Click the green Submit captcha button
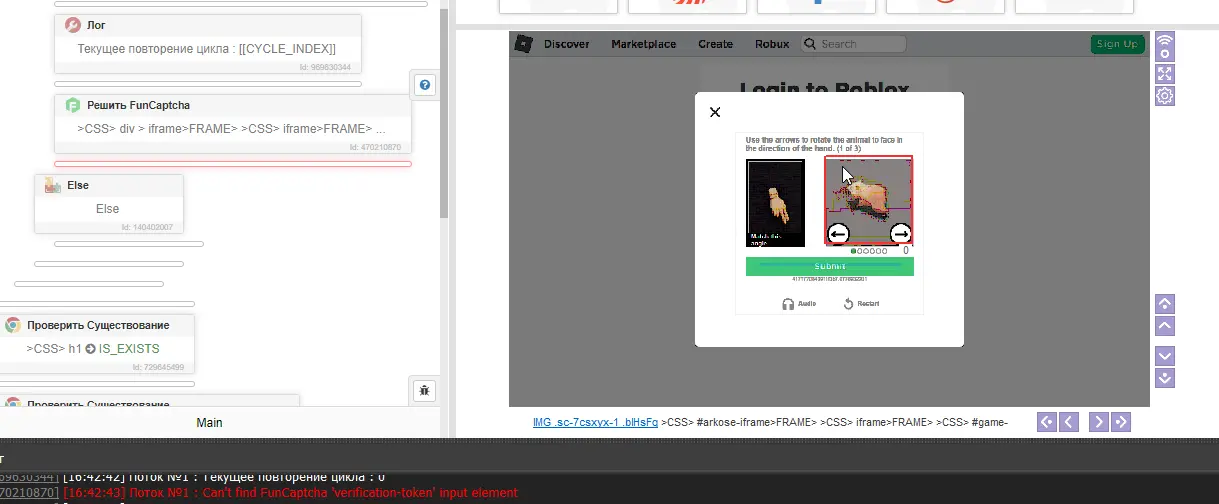The width and height of the screenshot is (1219, 504). [829, 266]
